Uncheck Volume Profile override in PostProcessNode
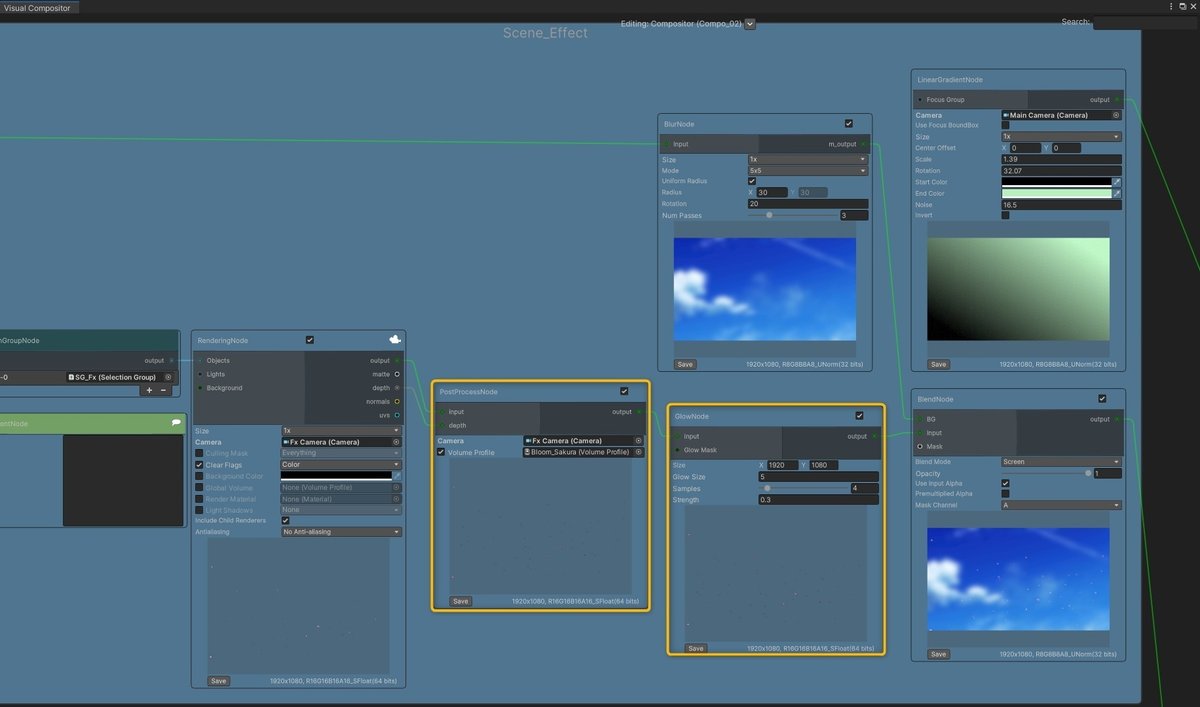This screenshot has width=1200, height=707. 441,452
